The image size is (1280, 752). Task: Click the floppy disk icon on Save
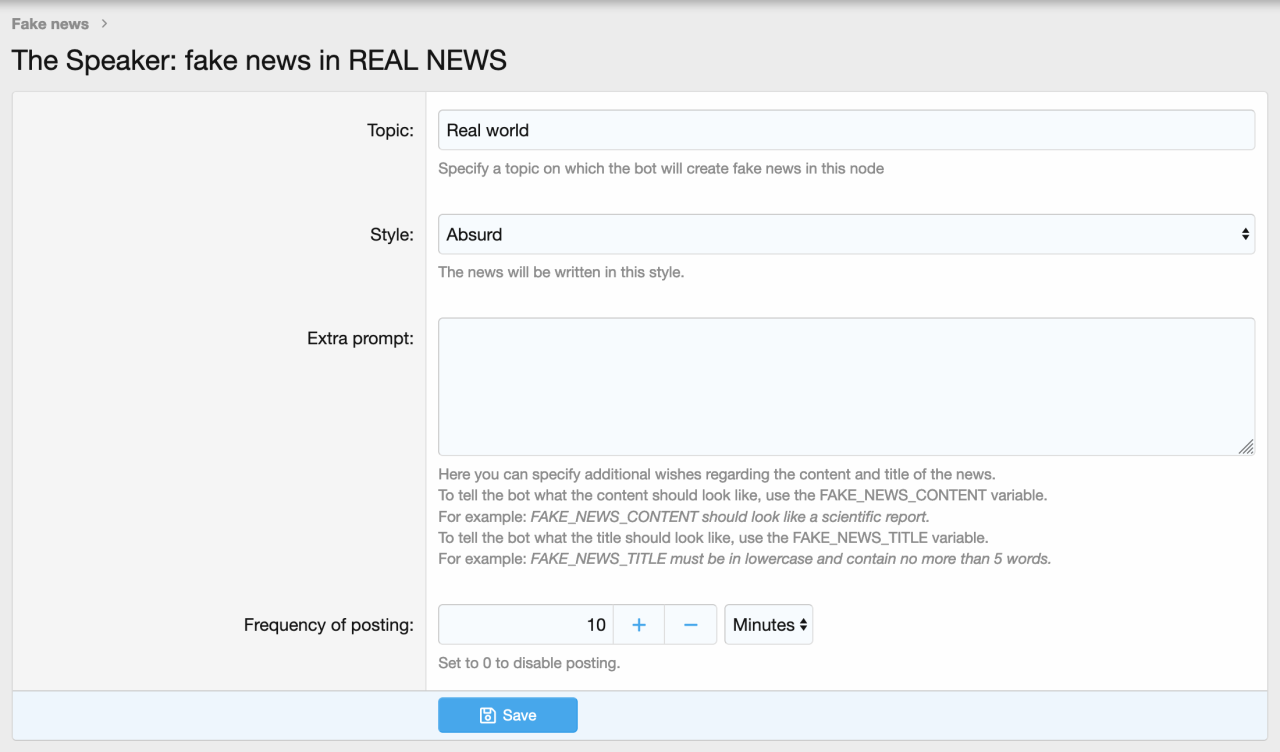pyautogui.click(x=488, y=715)
